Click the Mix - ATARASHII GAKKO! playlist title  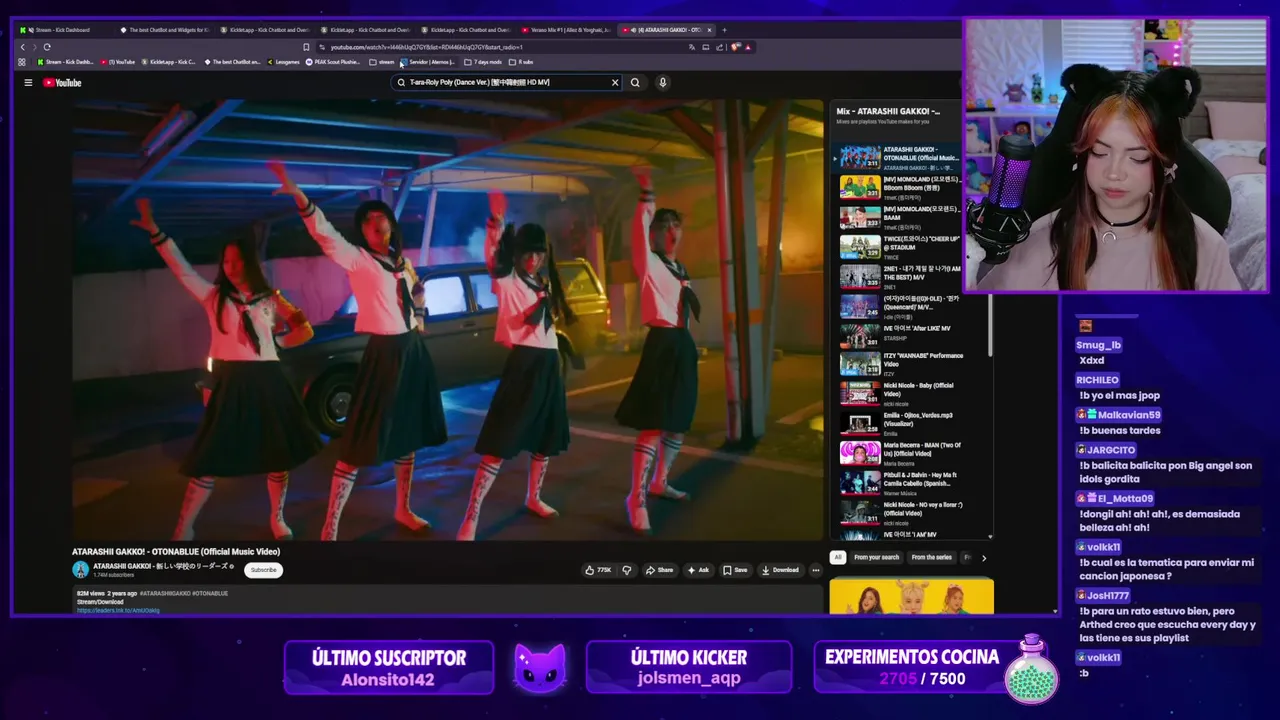(888, 111)
